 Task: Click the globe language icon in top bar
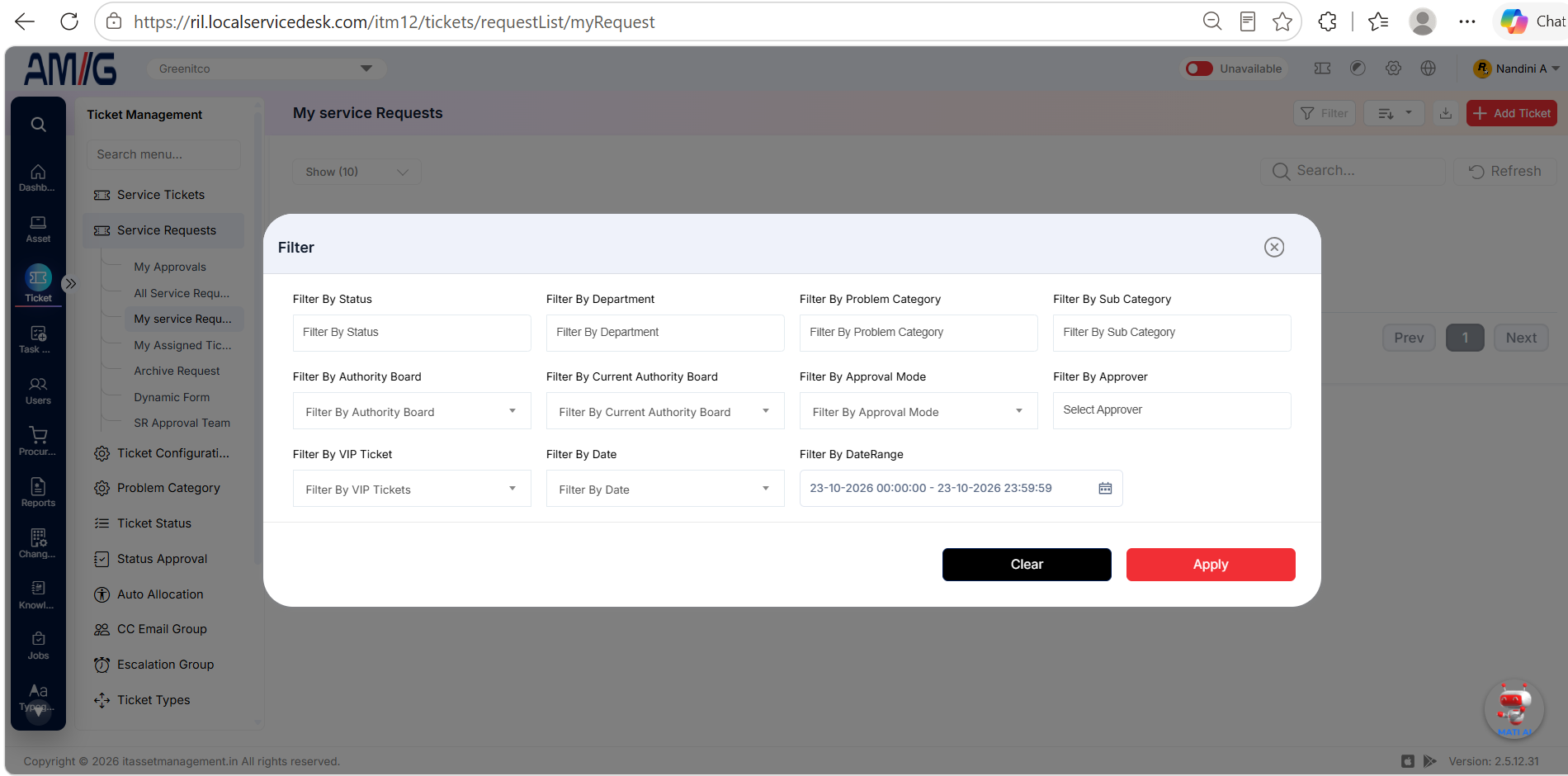tap(1429, 69)
